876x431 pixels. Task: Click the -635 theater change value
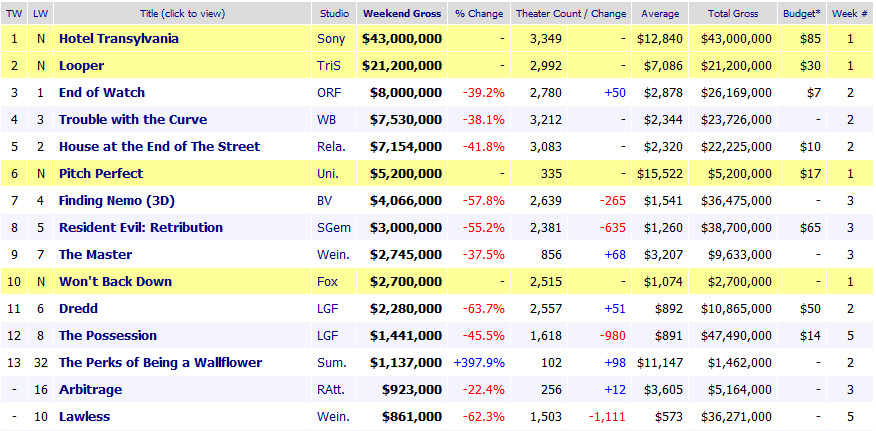(612, 228)
